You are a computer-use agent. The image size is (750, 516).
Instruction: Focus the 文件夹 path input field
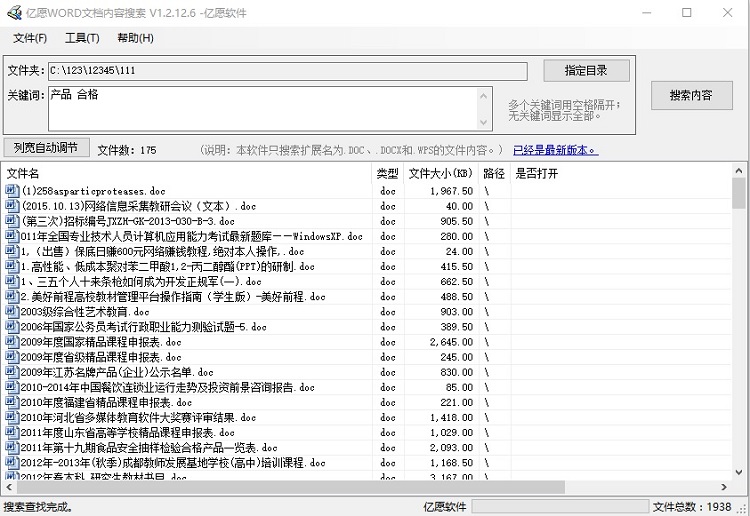click(287, 71)
